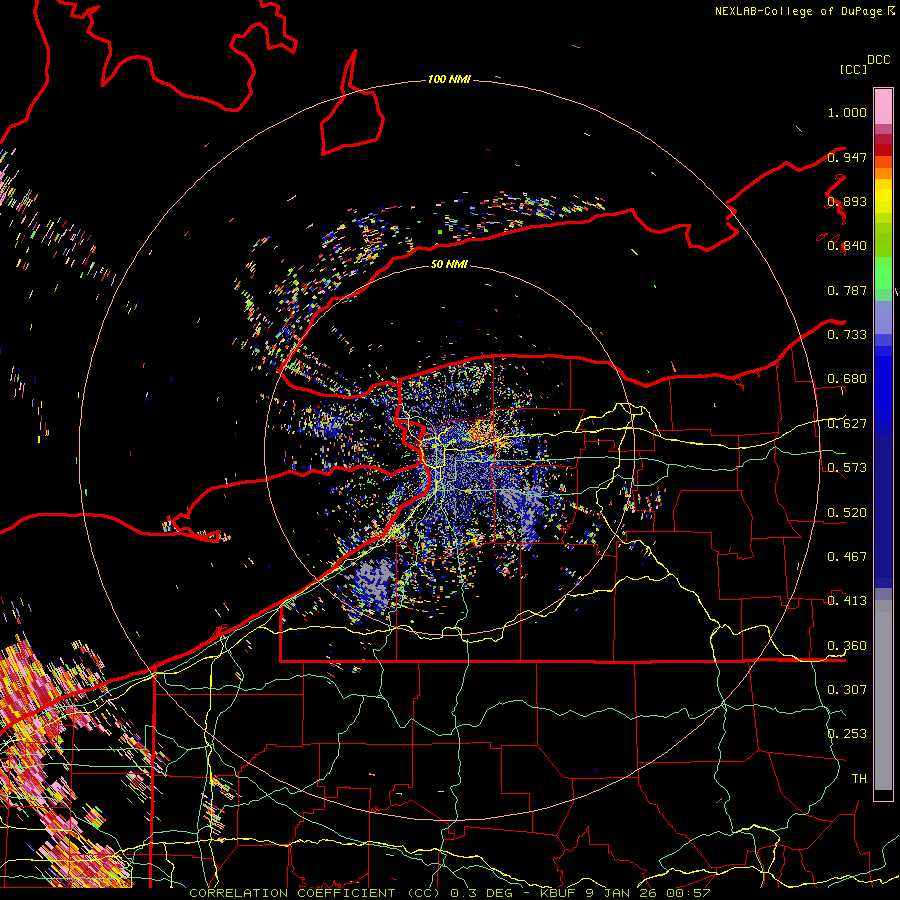Screen dimensions: 900x900
Task: Click the 0.947 scale value
Action: click(x=847, y=157)
